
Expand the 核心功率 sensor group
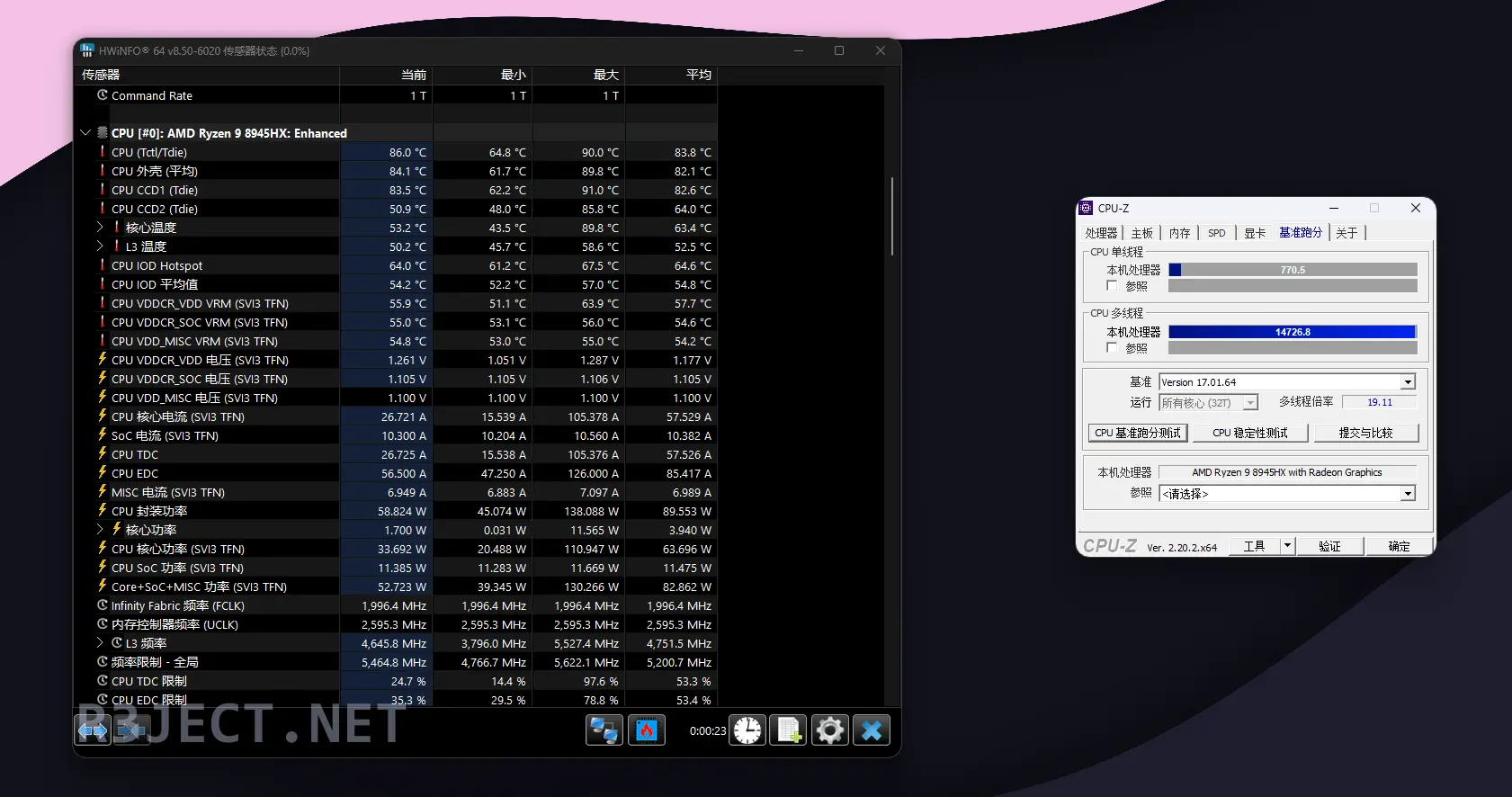(100, 530)
